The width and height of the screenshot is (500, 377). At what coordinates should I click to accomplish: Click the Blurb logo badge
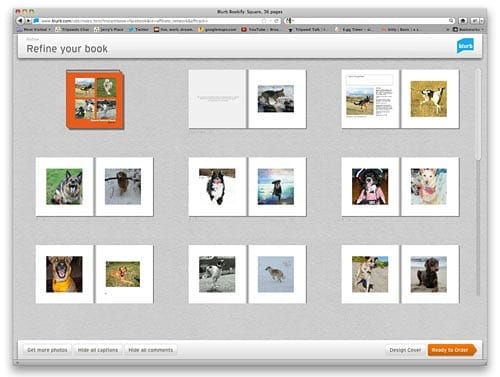coord(465,46)
